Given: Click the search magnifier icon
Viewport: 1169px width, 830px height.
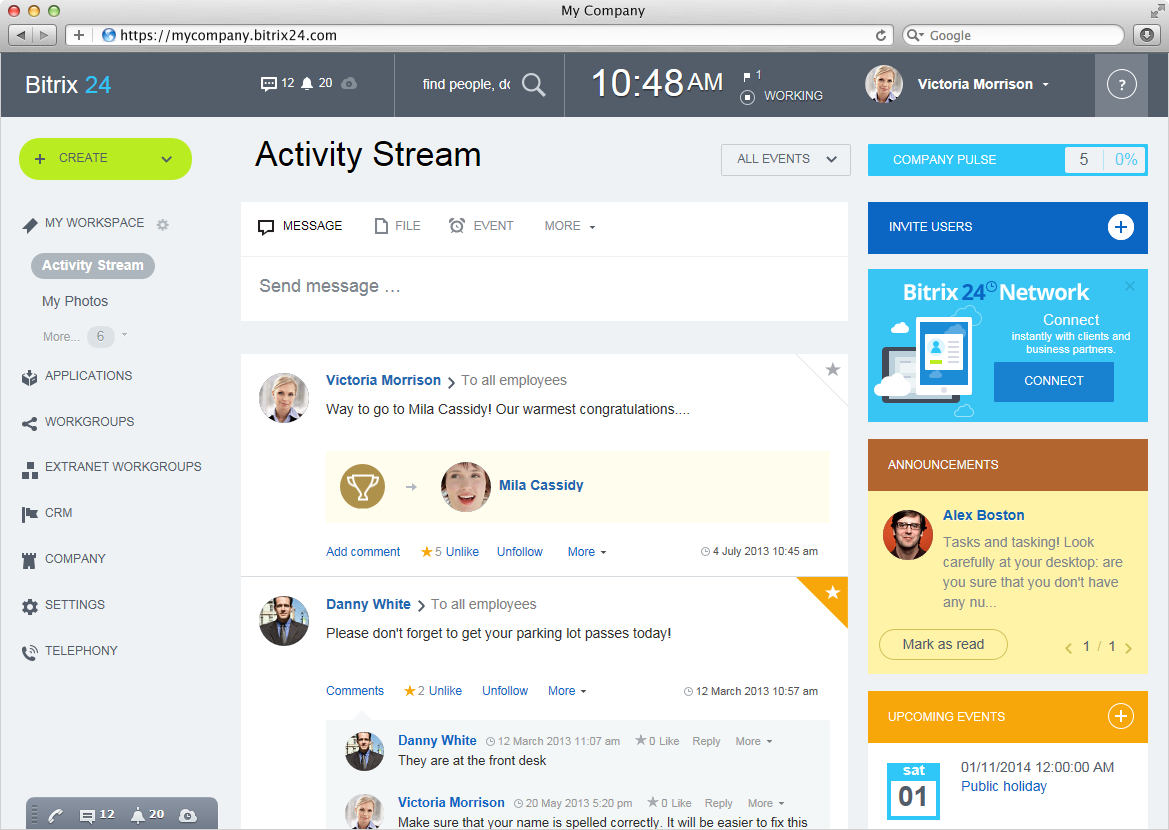Looking at the screenshot, I should 533,84.
